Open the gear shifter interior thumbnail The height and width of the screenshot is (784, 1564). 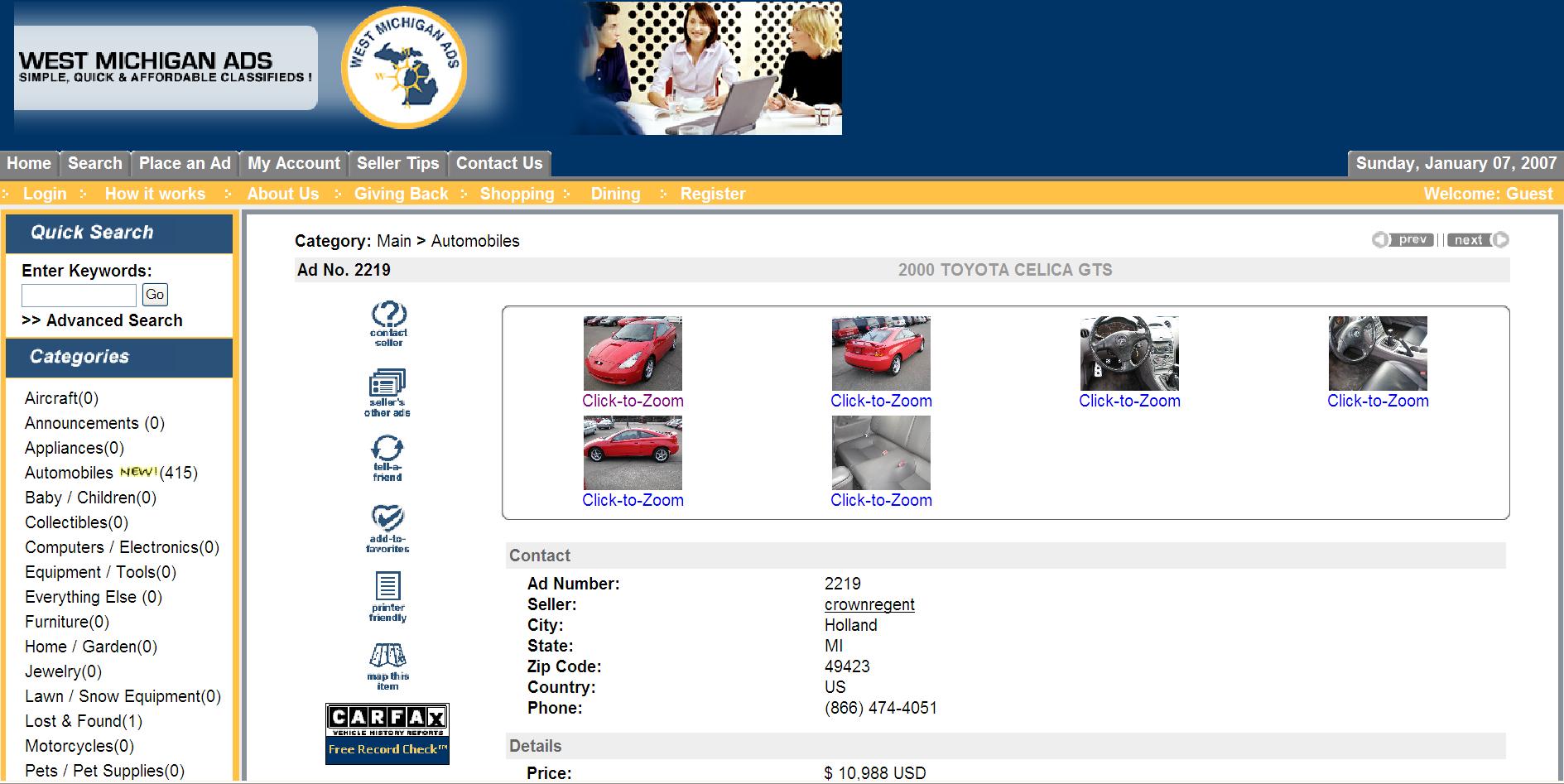(x=1378, y=354)
